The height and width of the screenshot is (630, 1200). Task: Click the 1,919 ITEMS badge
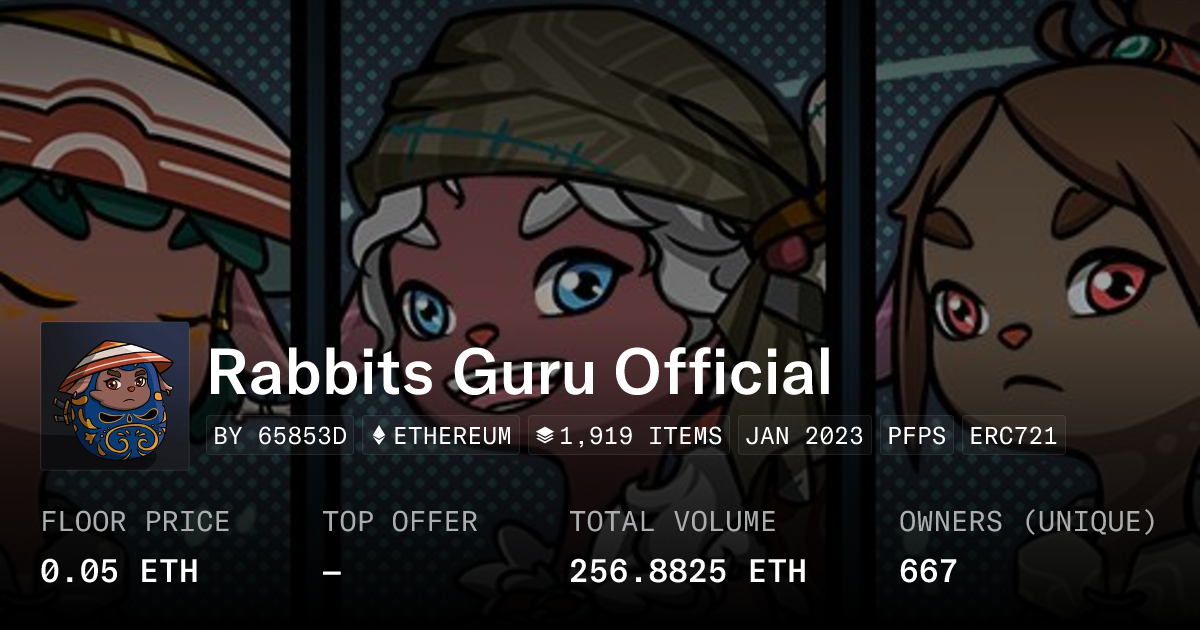pyautogui.click(x=629, y=436)
